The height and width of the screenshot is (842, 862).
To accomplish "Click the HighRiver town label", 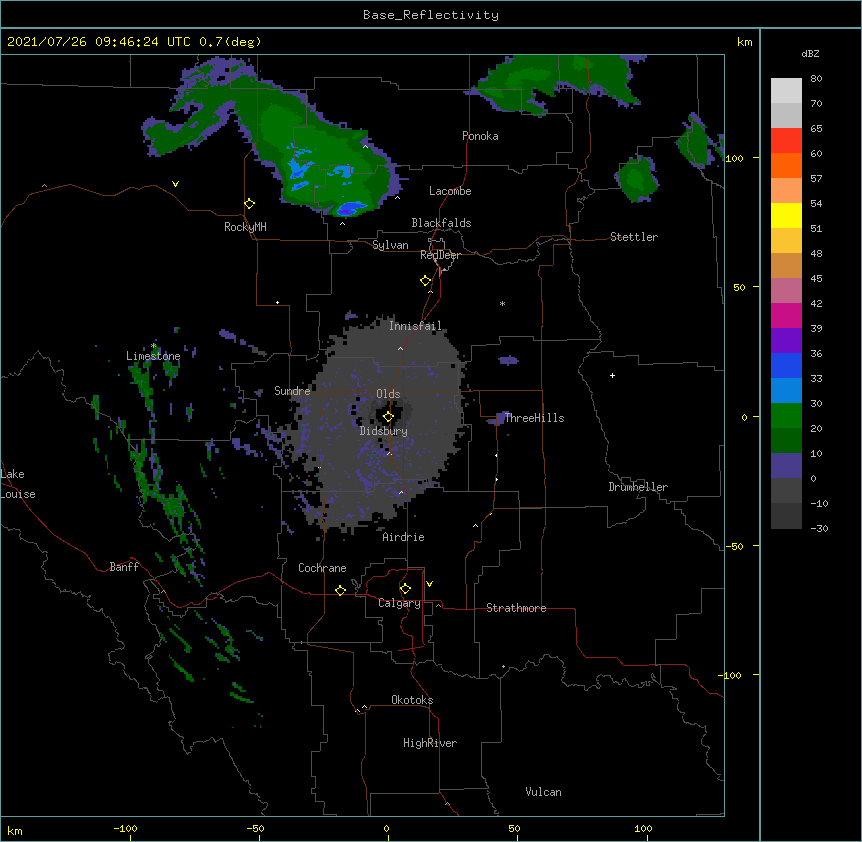I will coord(430,743).
